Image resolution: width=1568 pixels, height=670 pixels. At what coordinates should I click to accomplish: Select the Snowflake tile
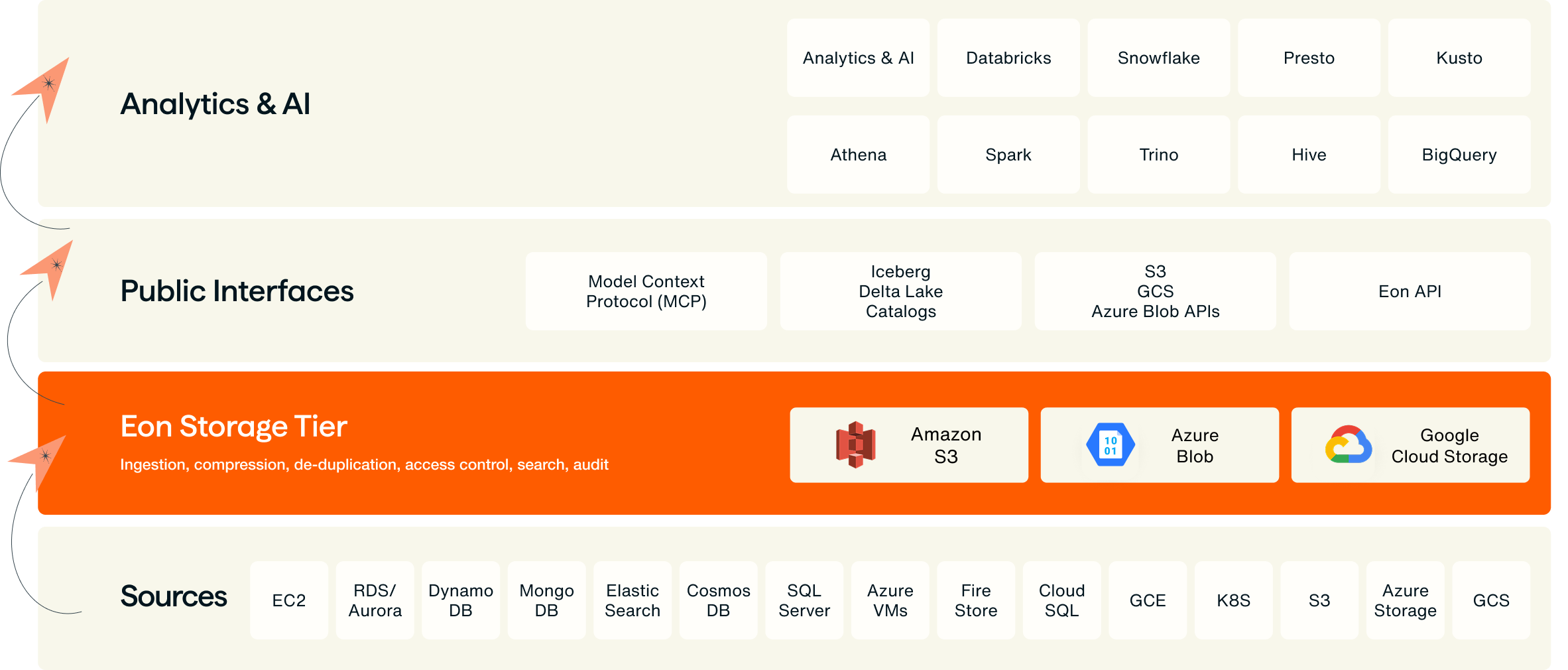pyautogui.click(x=1158, y=58)
